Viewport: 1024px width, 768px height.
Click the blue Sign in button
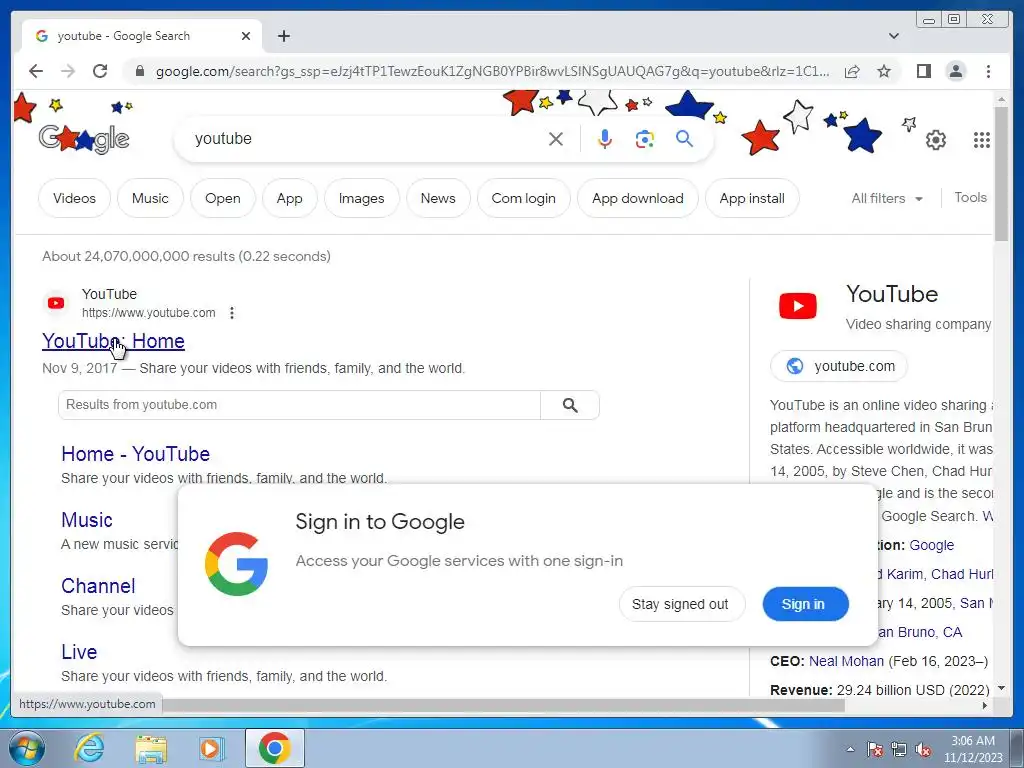tap(805, 604)
